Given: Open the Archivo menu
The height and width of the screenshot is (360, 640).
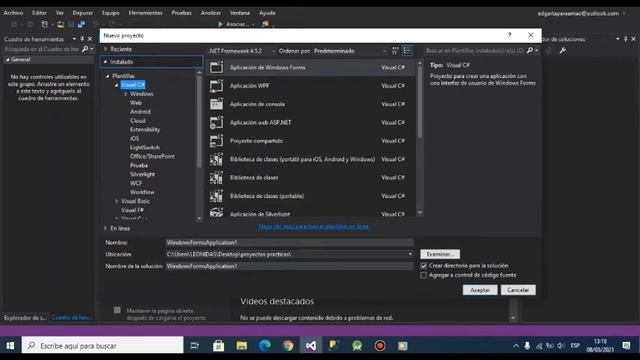Looking at the screenshot, I should coord(13,13).
